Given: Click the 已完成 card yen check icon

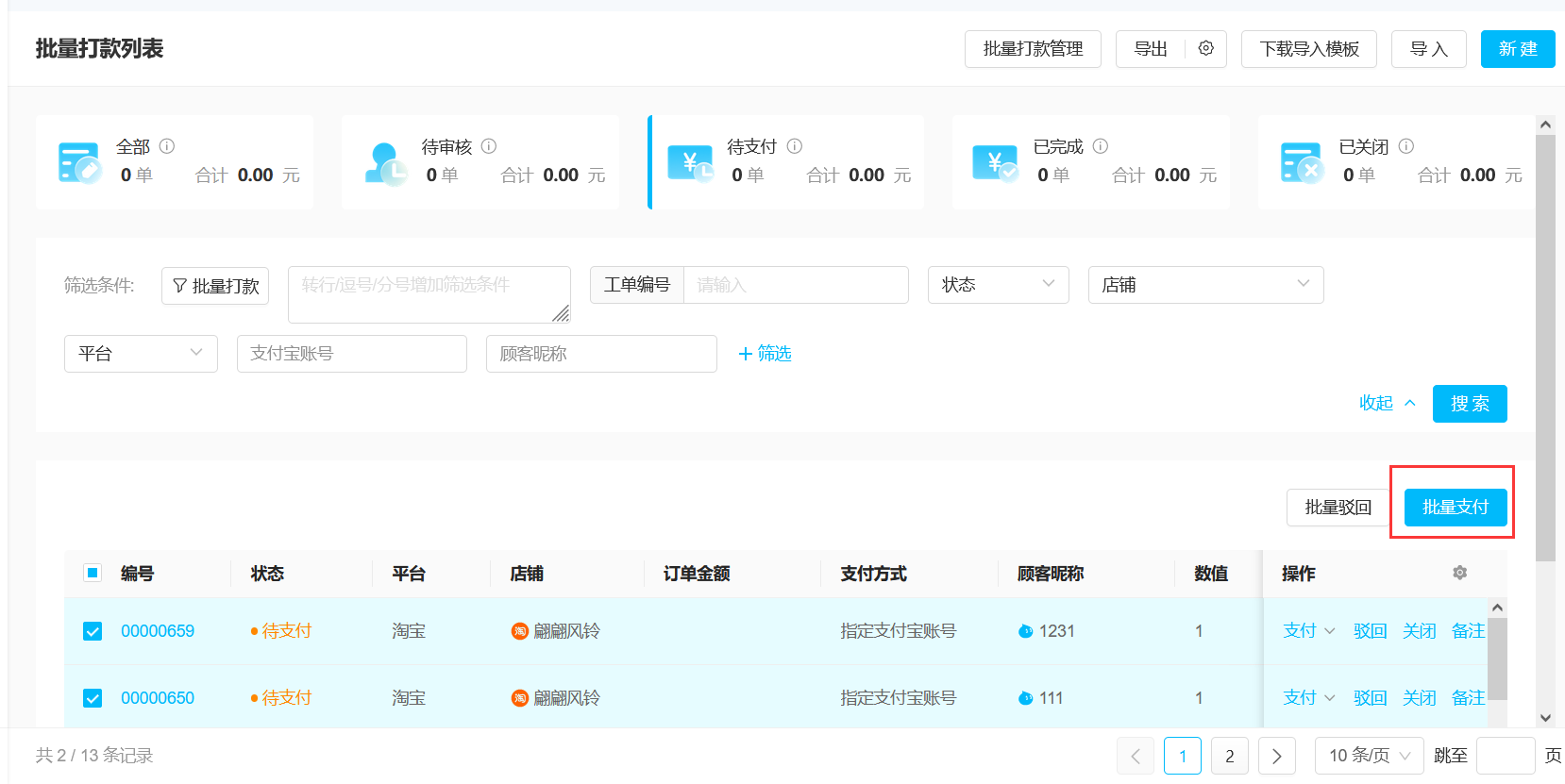Looking at the screenshot, I should point(996,163).
